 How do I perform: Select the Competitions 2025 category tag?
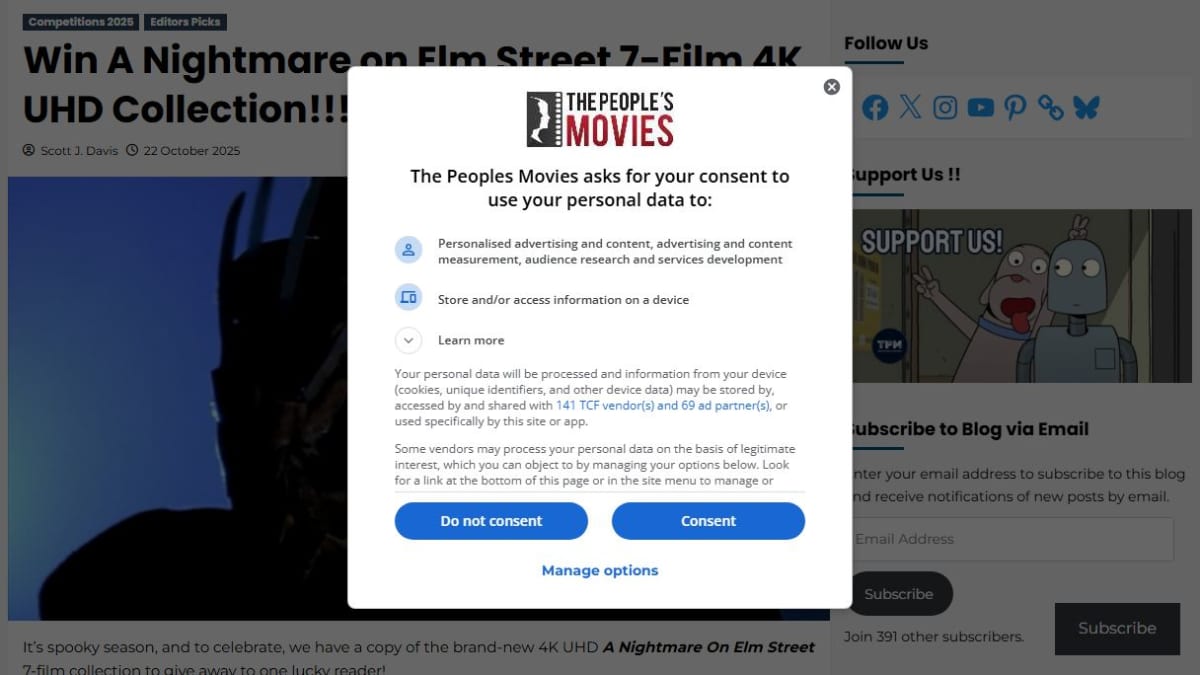pos(81,21)
